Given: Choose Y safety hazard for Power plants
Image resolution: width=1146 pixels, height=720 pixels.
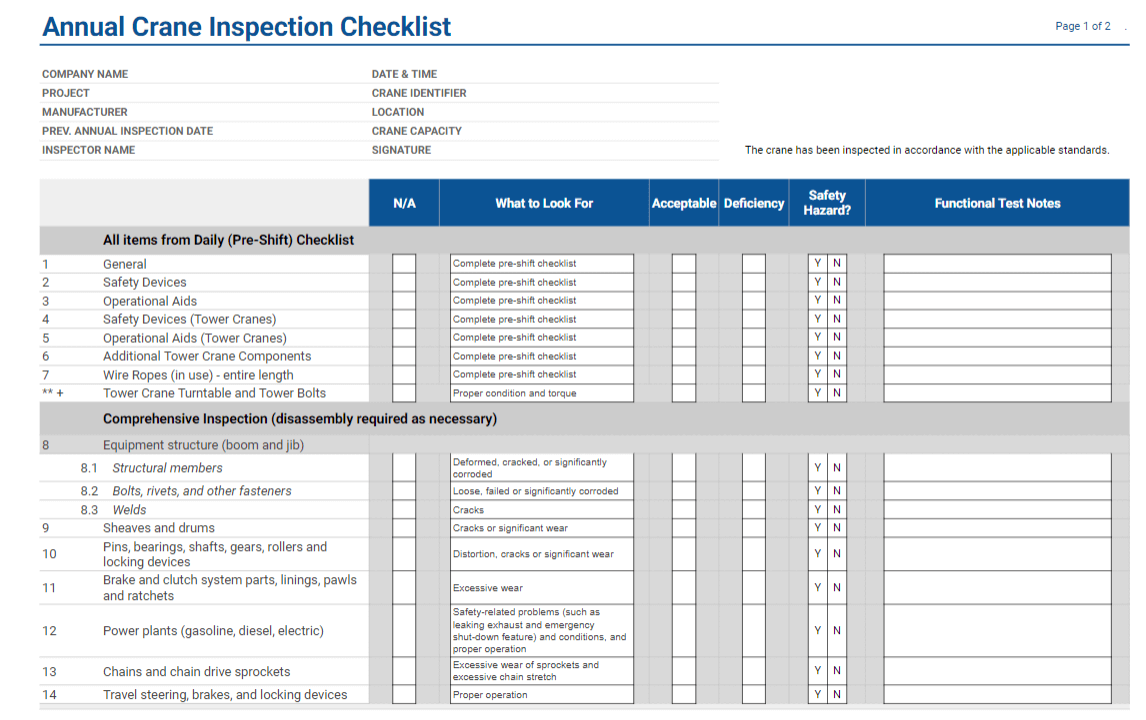Looking at the screenshot, I should coord(817,630).
